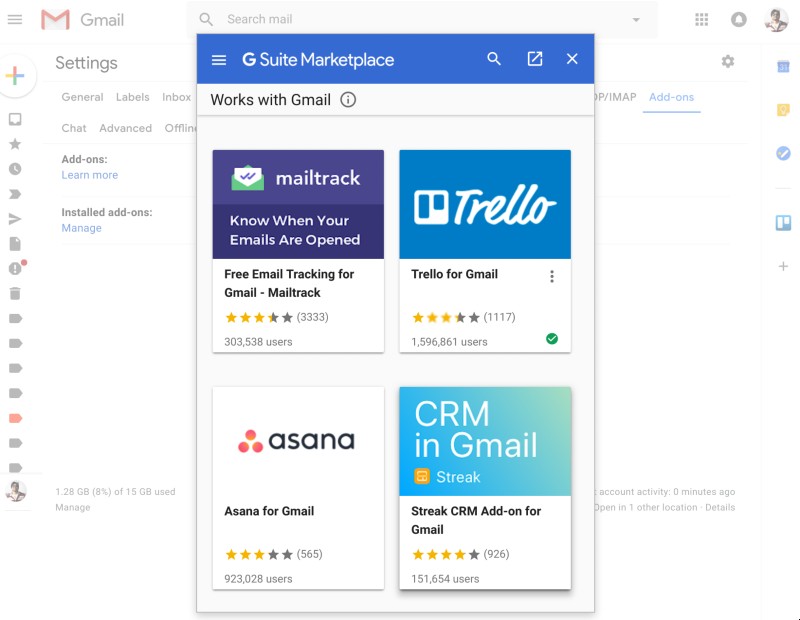Screen dimensions: 800x620
Task: Open the Settings gear icon
Action: [x=728, y=61]
